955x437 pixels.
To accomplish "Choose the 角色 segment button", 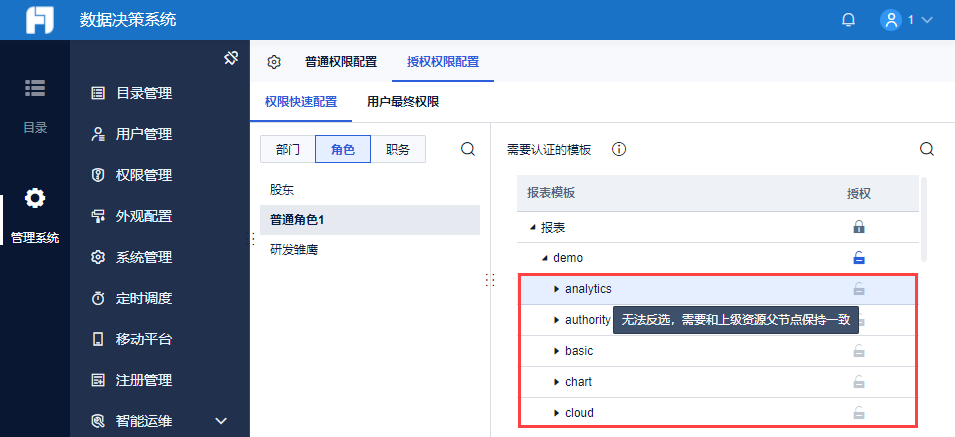I will 343,149.
